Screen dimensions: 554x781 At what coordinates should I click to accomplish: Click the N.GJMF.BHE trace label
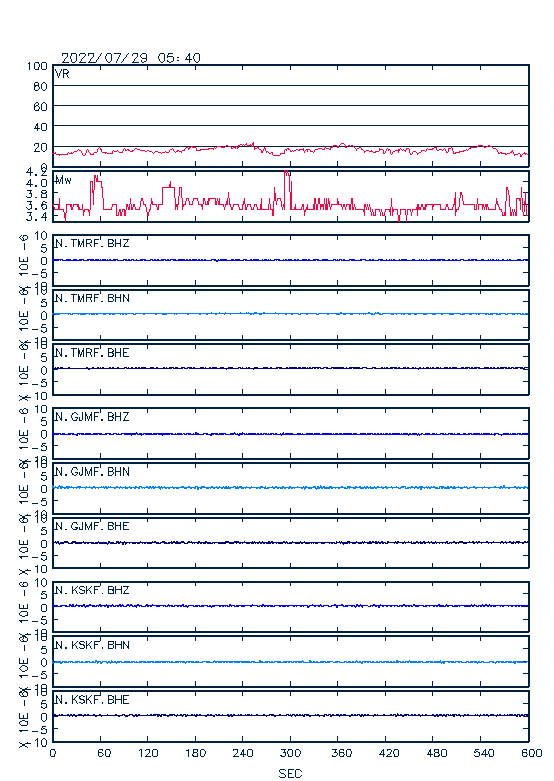(92, 526)
